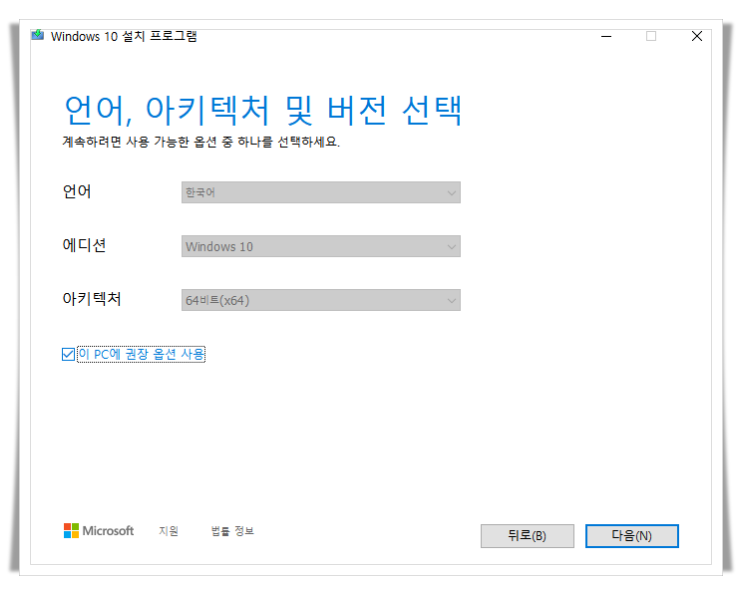The width and height of the screenshot is (742, 595).
Task: Open the 지원 link
Action: [x=168, y=531]
